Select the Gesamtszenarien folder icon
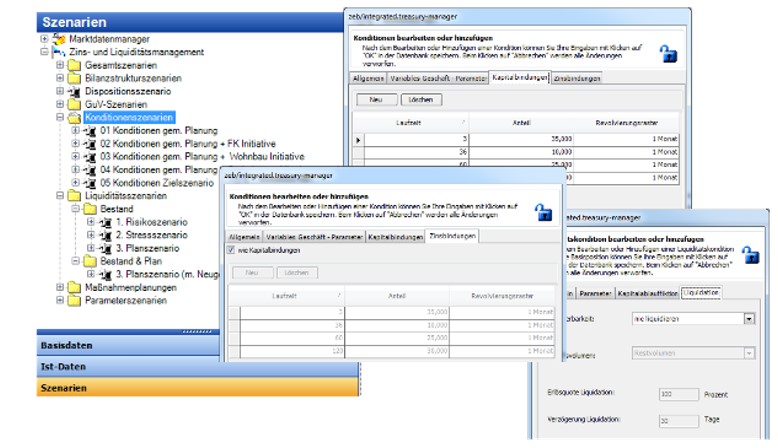The image size is (778, 448). coord(74,65)
